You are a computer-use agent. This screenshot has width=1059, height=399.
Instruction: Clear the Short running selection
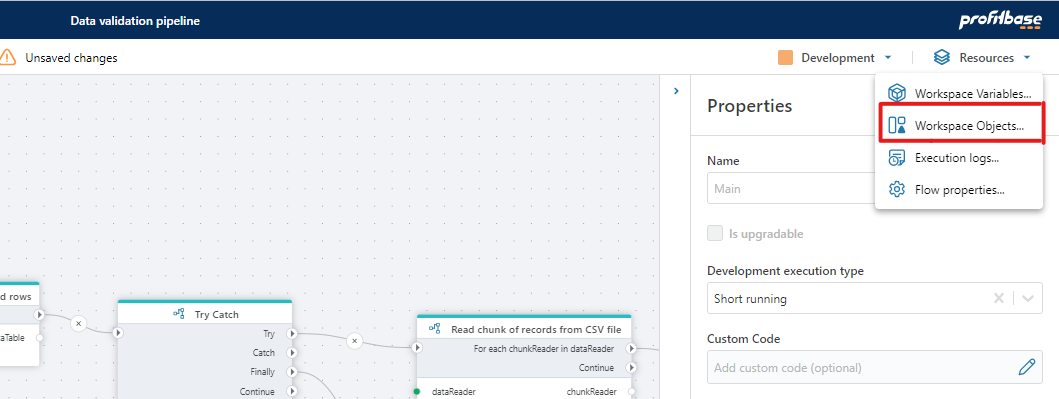(x=999, y=298)
